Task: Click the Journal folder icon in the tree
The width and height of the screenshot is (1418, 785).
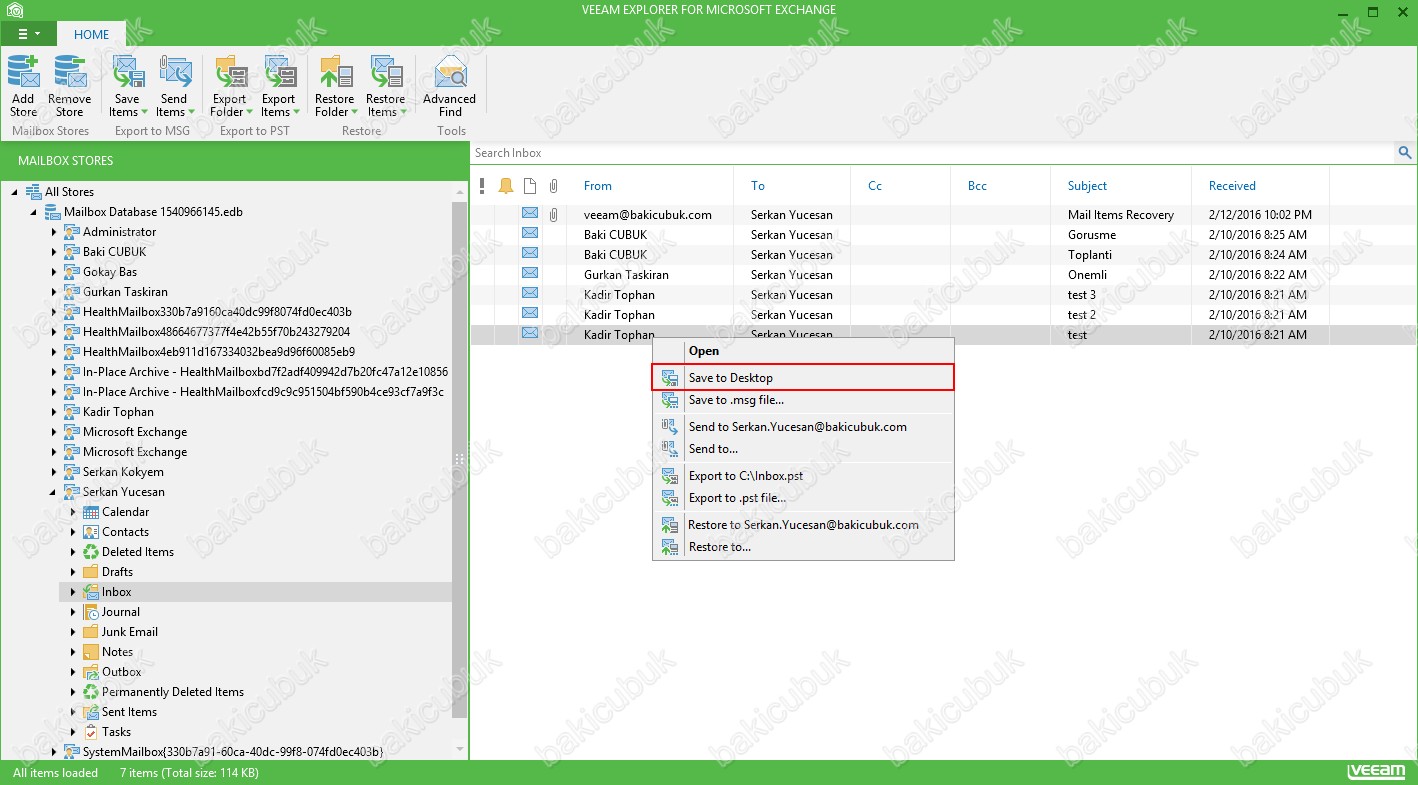Action: tap(91, 612)
